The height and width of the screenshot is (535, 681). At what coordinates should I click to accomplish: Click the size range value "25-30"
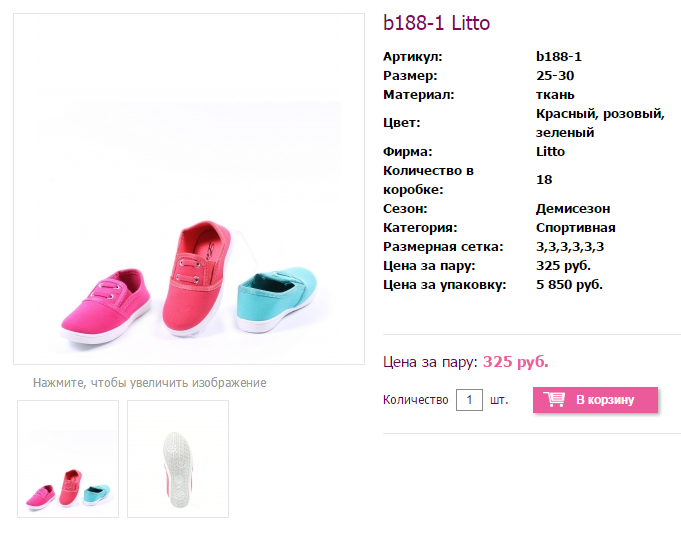pyautogui.click(x=555, y=76)
